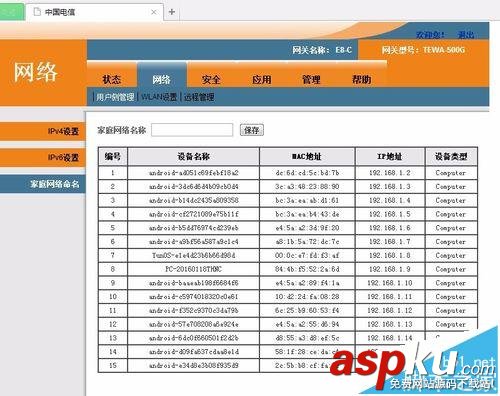
Task: Go to the 应用 tab
Action: click(x=262, y=79)
